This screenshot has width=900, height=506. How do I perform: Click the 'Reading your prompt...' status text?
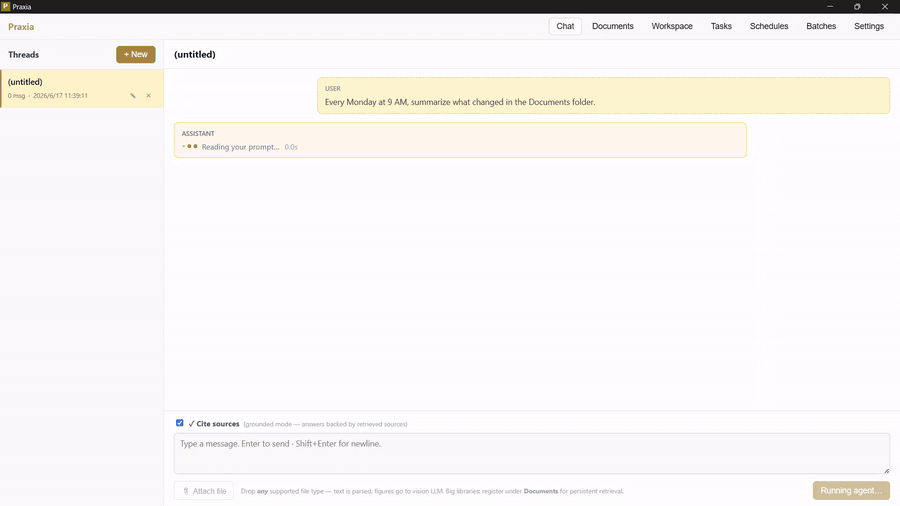point(240,147)
